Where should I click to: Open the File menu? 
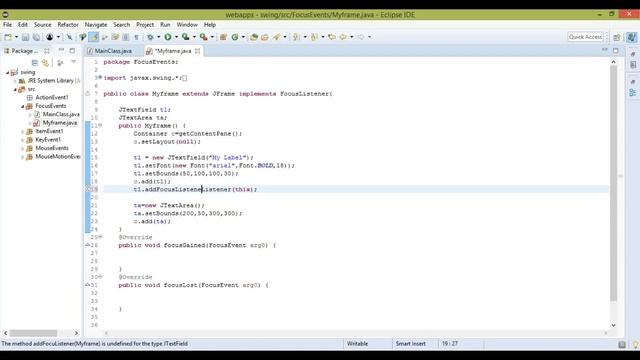coord(7,25)
